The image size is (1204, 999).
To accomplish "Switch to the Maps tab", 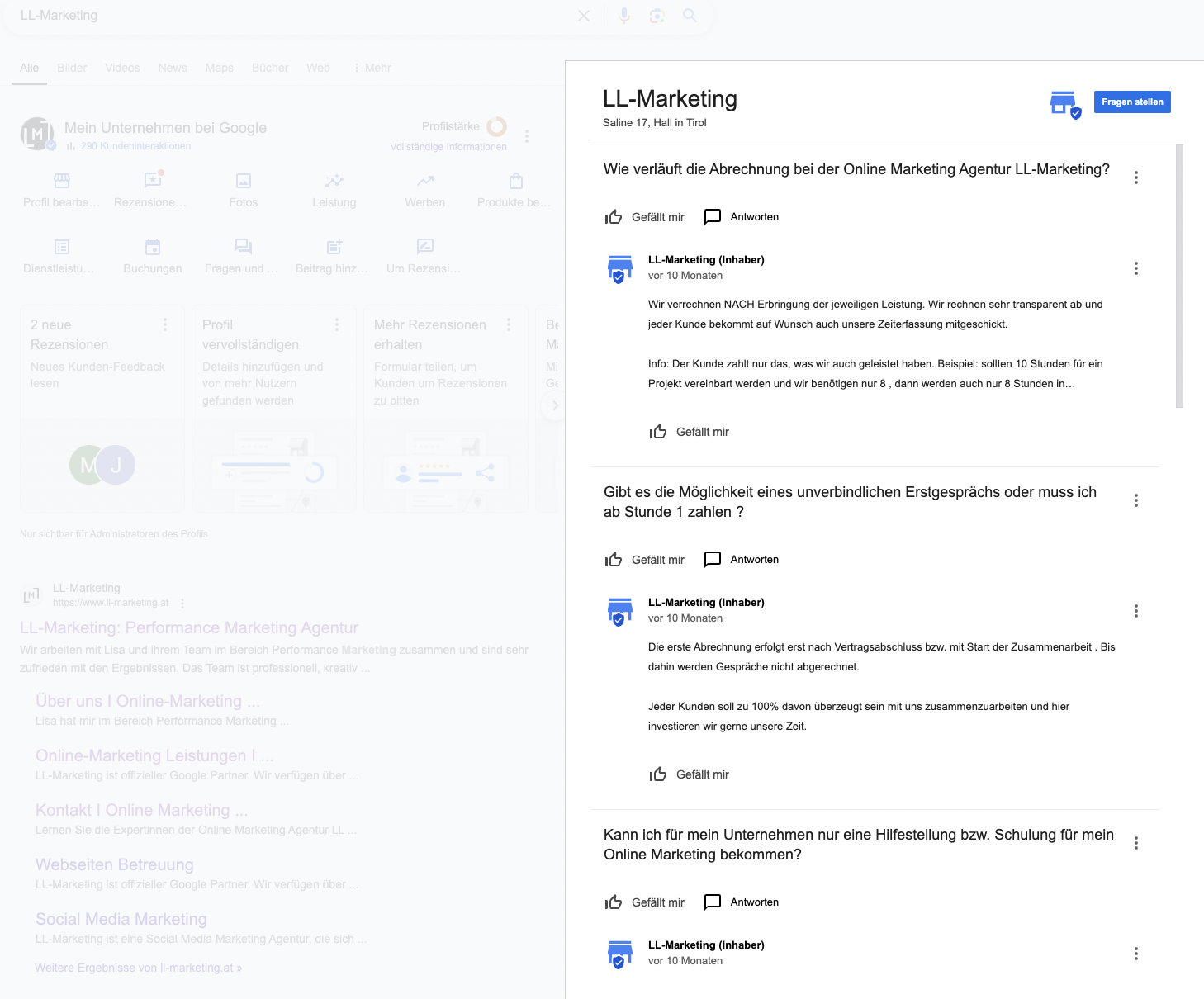I will 219,68.
